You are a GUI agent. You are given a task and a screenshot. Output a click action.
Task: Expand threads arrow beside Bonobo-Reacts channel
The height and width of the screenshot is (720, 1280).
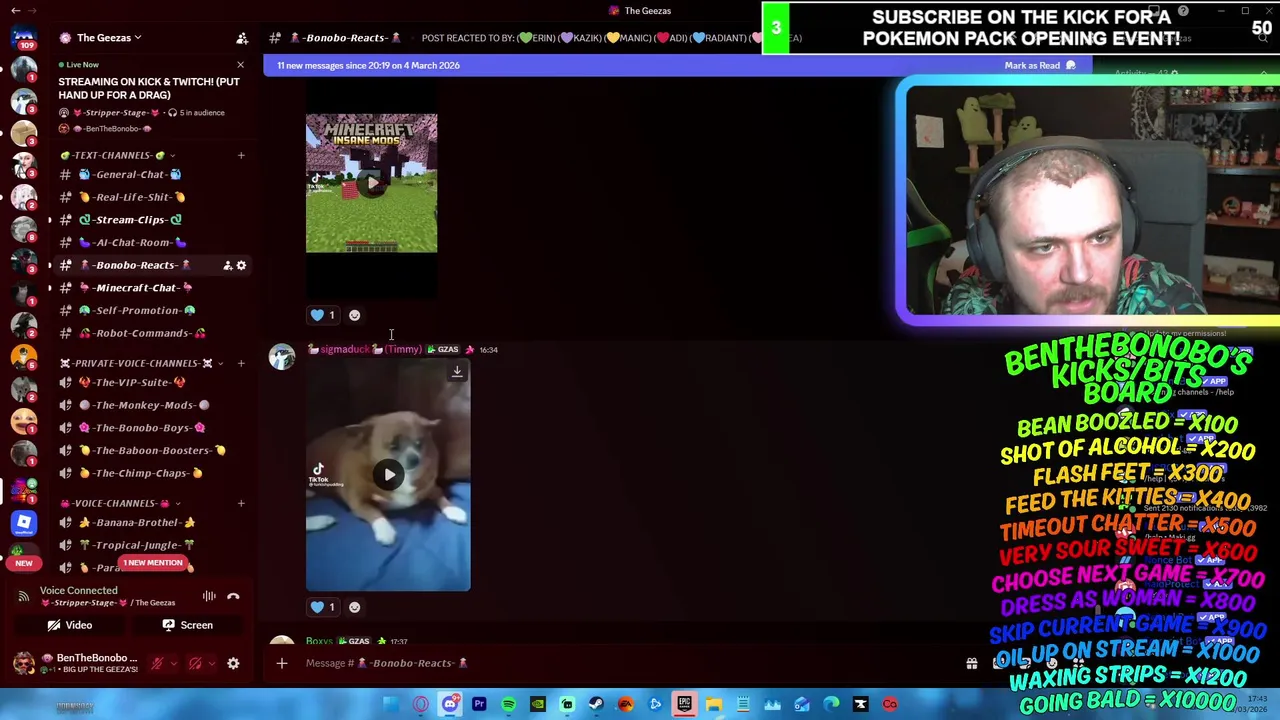(x=50, y=265)
